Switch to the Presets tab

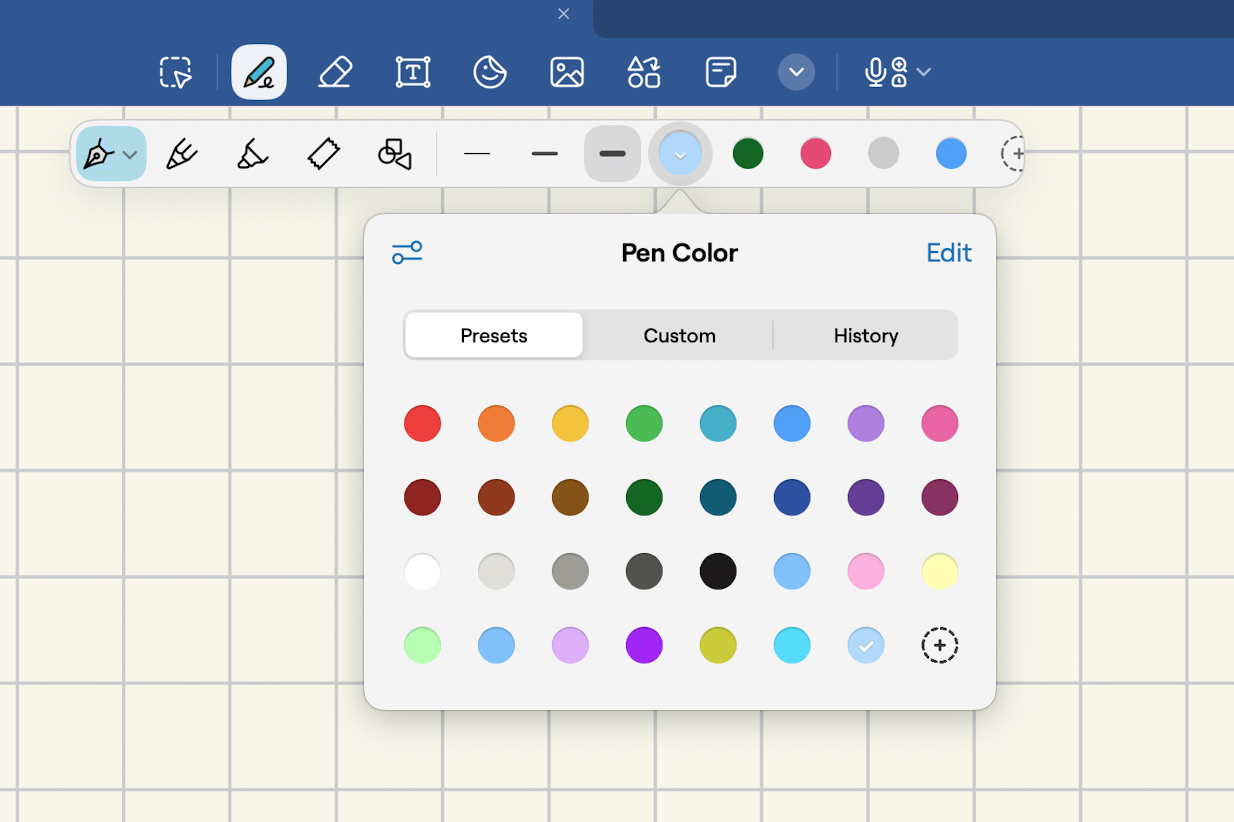(x=494, y=335)
